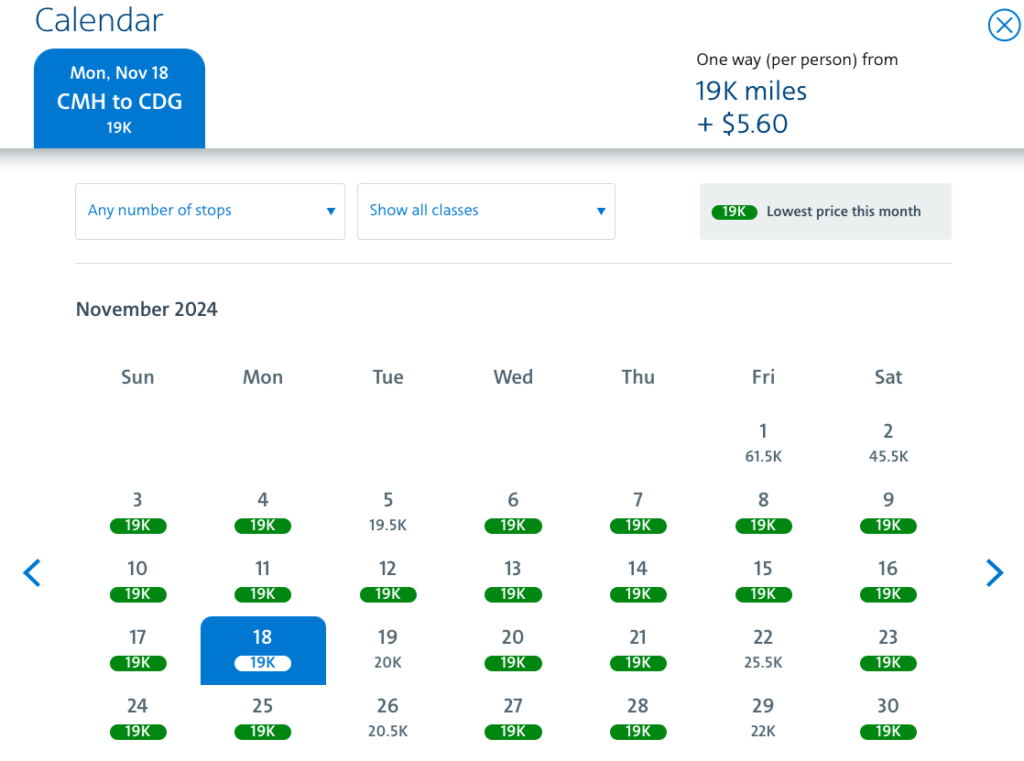Click the November 2024 heading
The width and height of the screenshot is (1024, 761).
(146, 309)
